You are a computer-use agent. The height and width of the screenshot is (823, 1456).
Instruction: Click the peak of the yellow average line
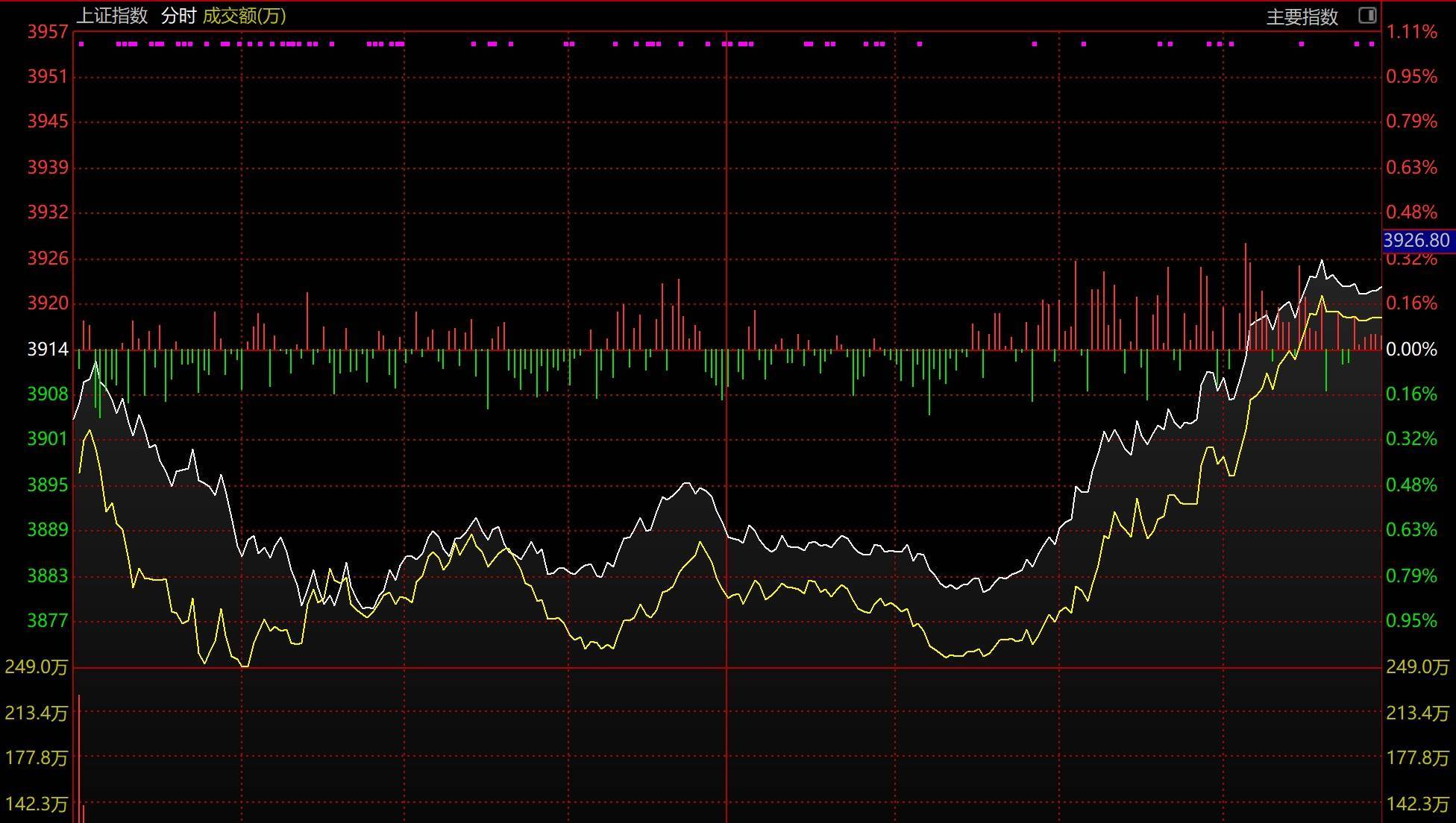point(1322,297)
